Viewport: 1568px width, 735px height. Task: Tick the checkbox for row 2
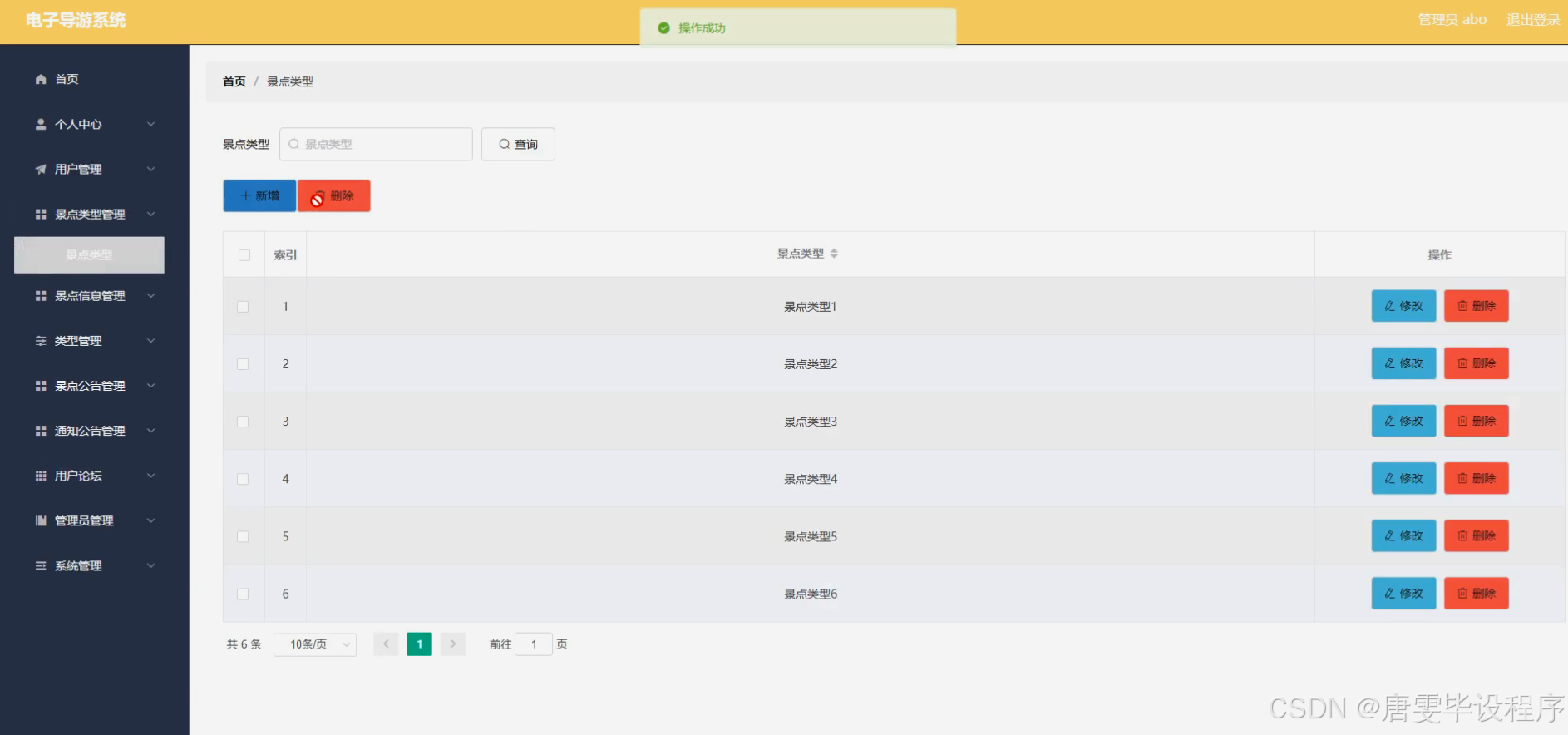click(x=243, y=364)
